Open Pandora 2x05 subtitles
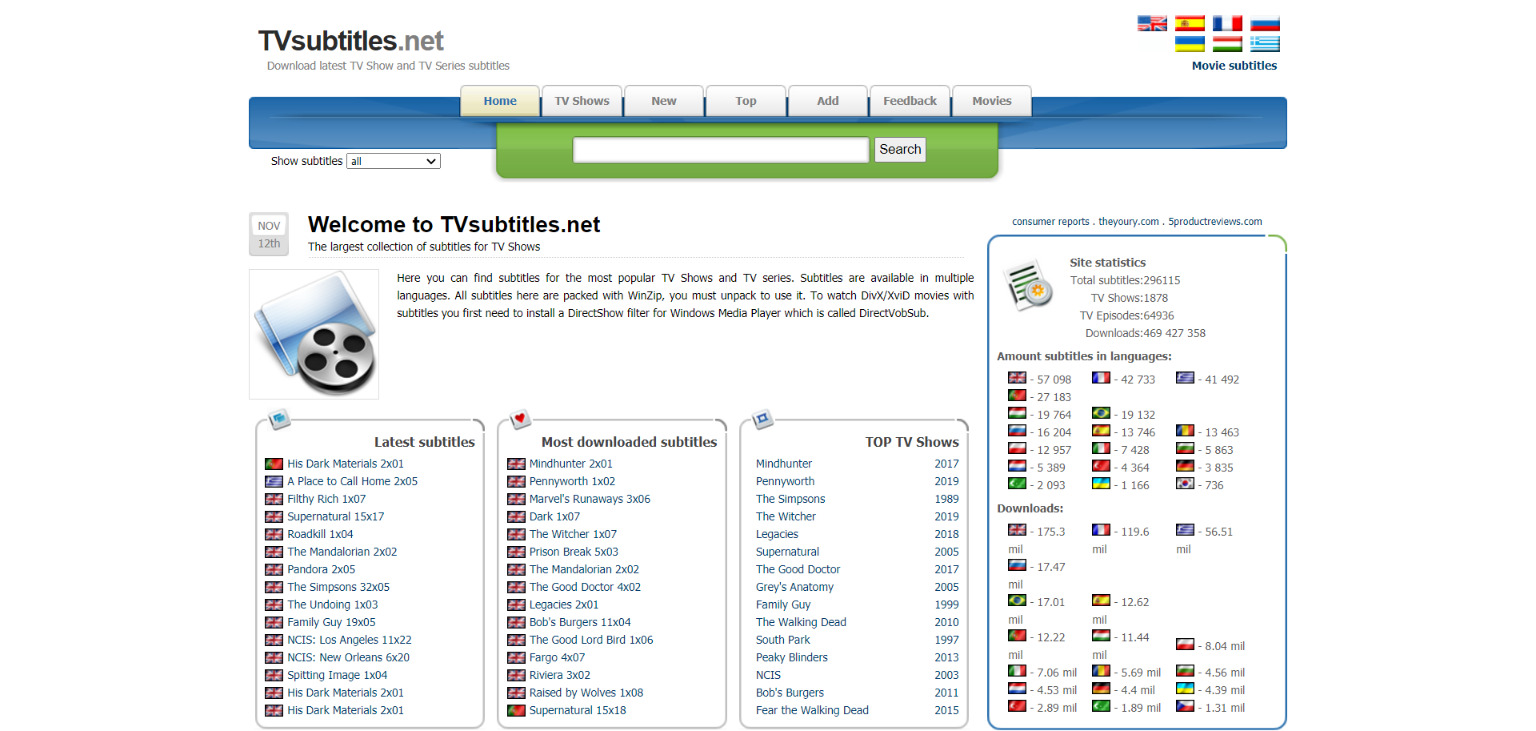This screenshot has width=1536, height=731. [321, 569]
